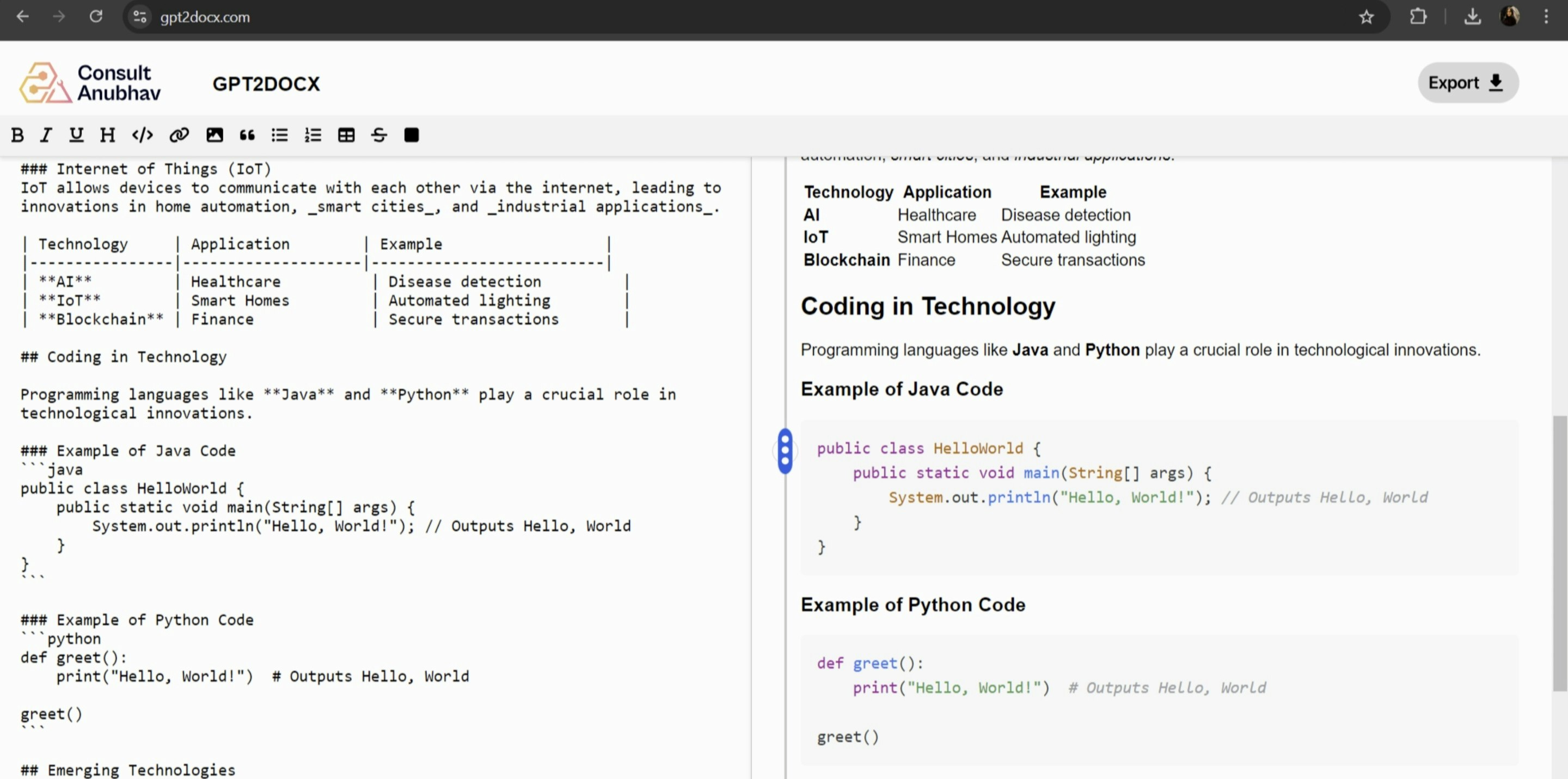Open the blue block handle beside the Java code

click(x=785, y=451)
